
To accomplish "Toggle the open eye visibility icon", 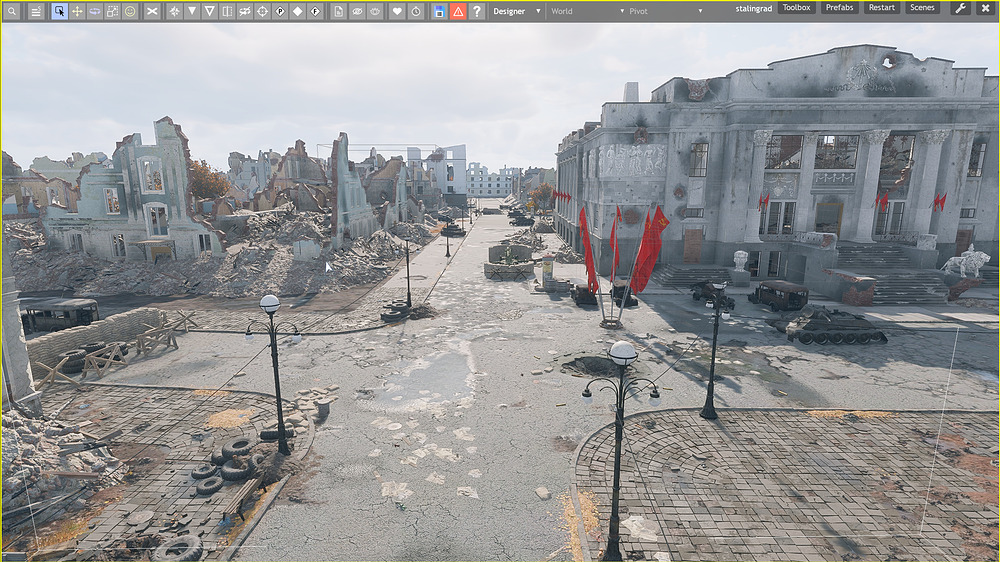I will [375, 11].
